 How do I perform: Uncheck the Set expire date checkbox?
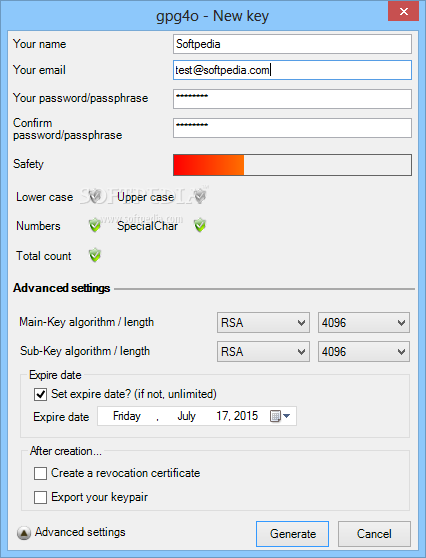tap(40, 394)
